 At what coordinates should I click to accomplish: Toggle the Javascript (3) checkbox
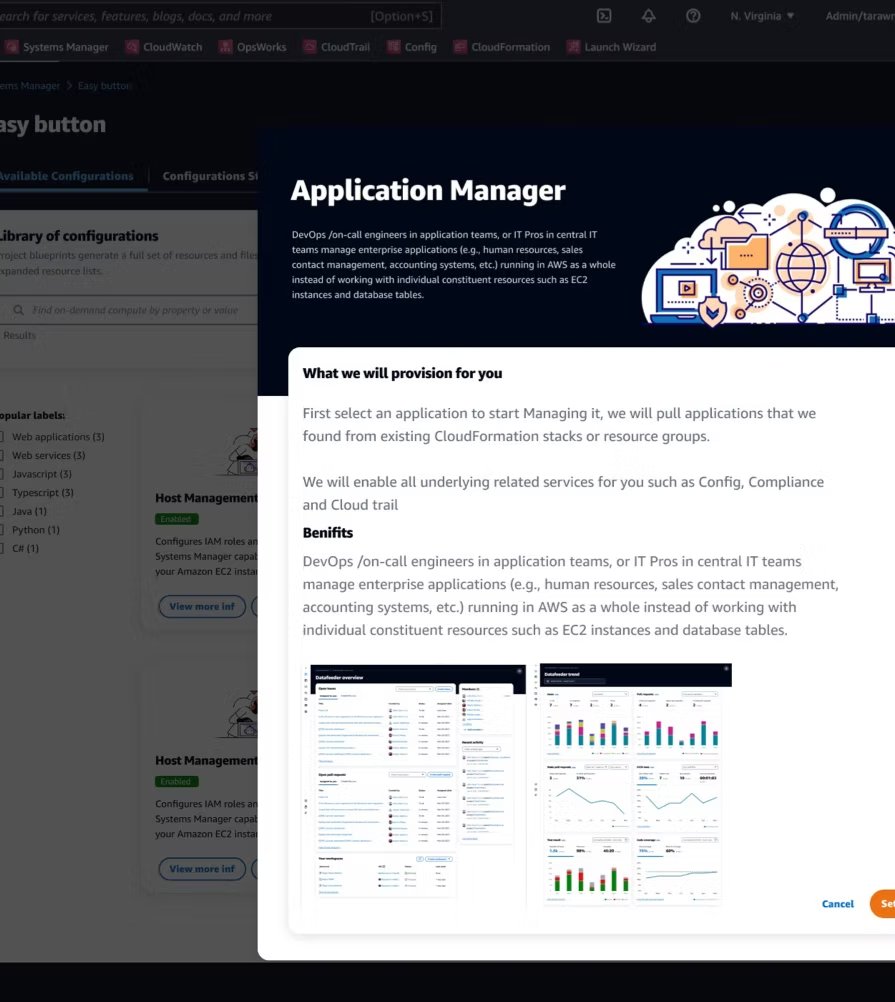(x=2, y=474)
